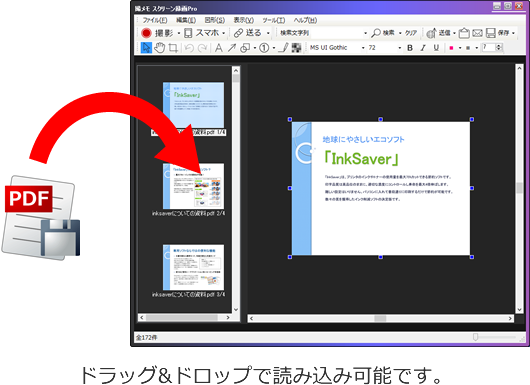
Task: Choose the text A tool
Action: pos(219,48)
